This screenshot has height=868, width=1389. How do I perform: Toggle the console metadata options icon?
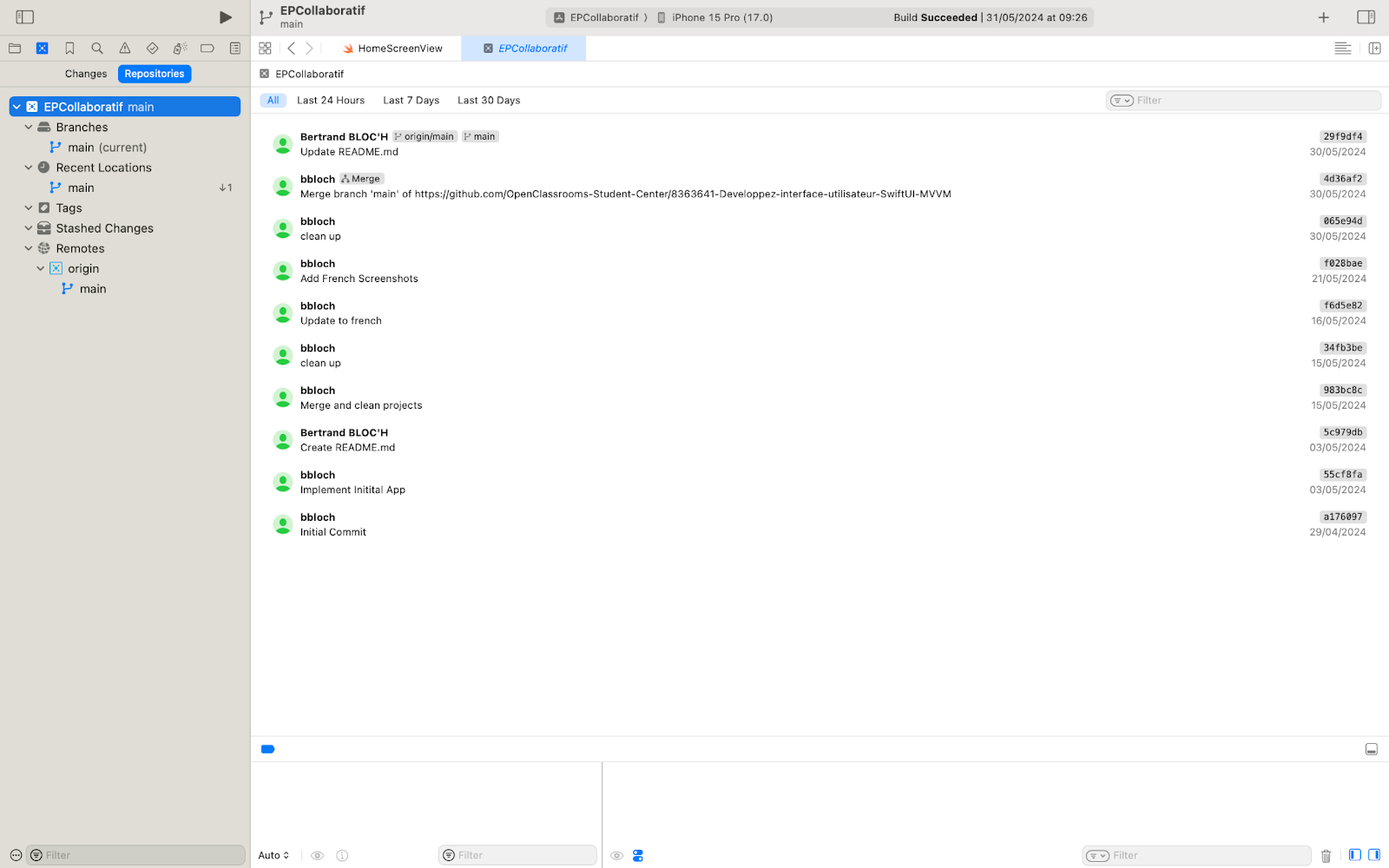click(638, 856)
